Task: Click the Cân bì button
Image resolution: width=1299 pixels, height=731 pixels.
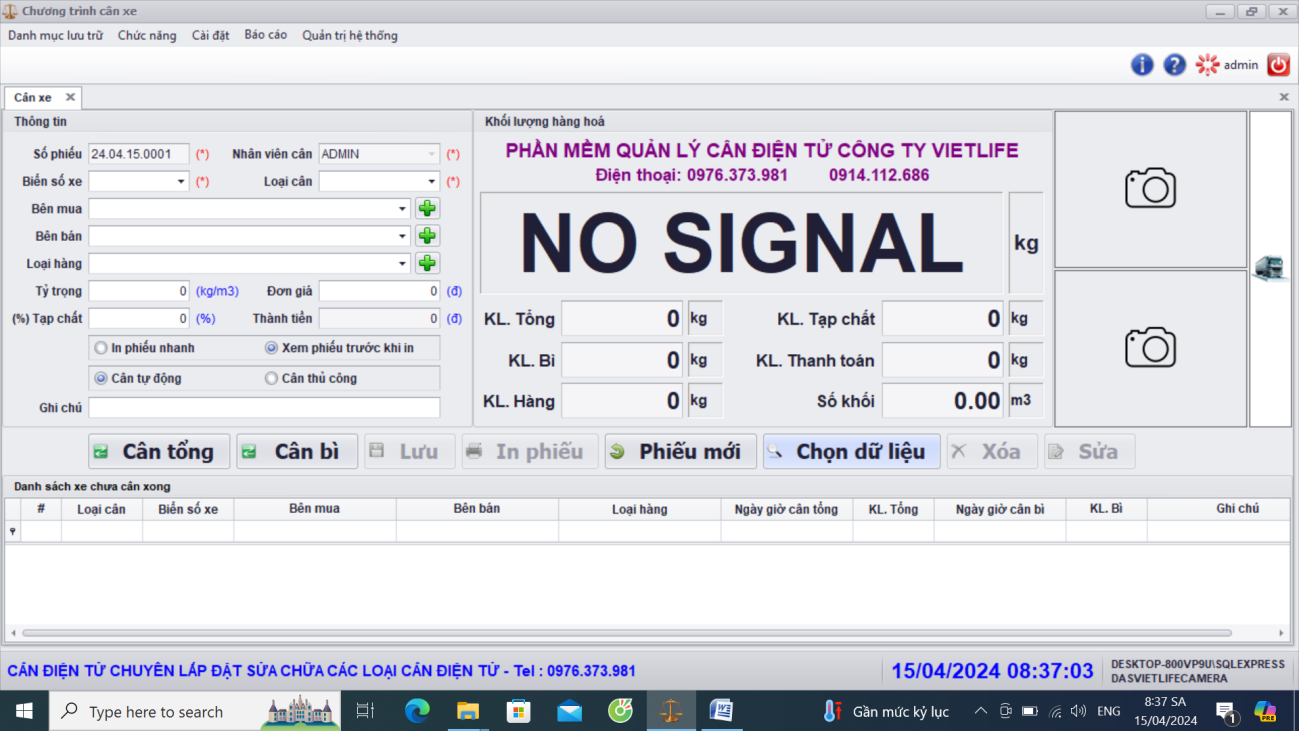Action: tap(297, 451)
